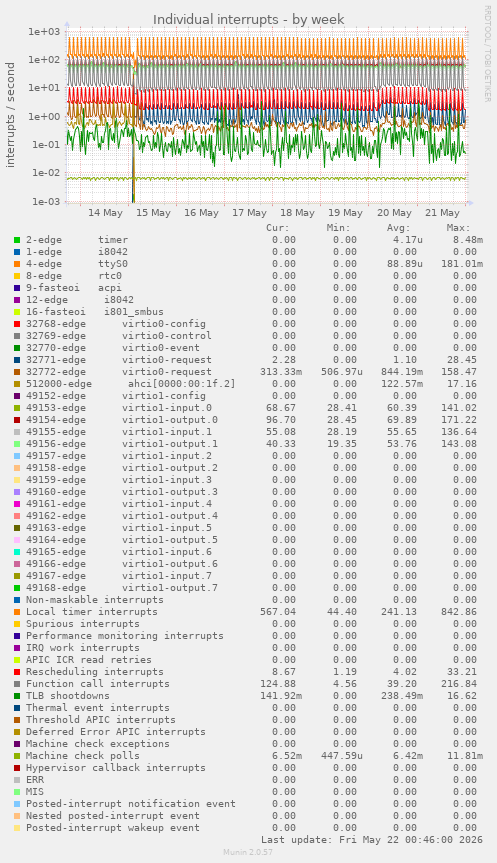Click the Machine check polls color swatch
Image resolution: width=497 pixels, height=863 pixels.
(17, 756)
